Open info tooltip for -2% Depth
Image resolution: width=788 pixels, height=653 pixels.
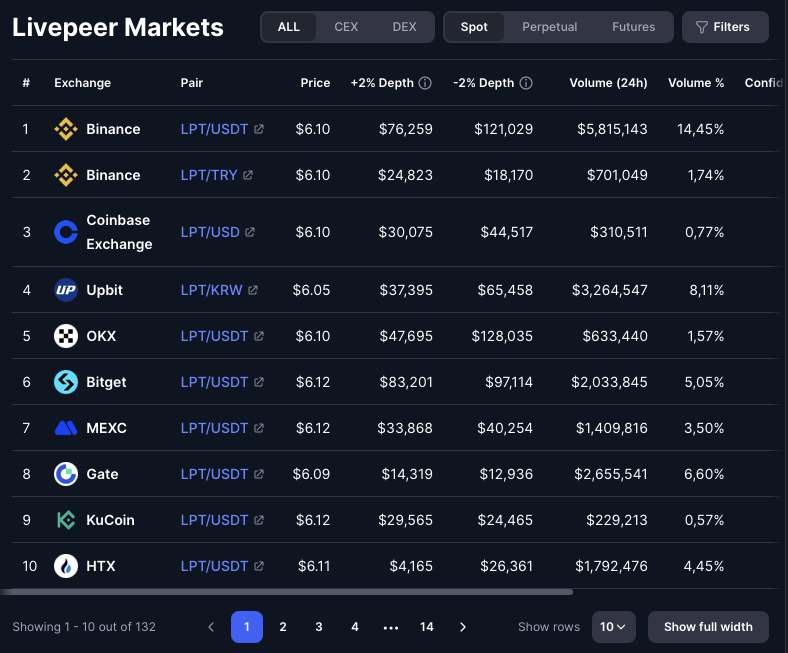pyautogui.click(x=526, y=83)
